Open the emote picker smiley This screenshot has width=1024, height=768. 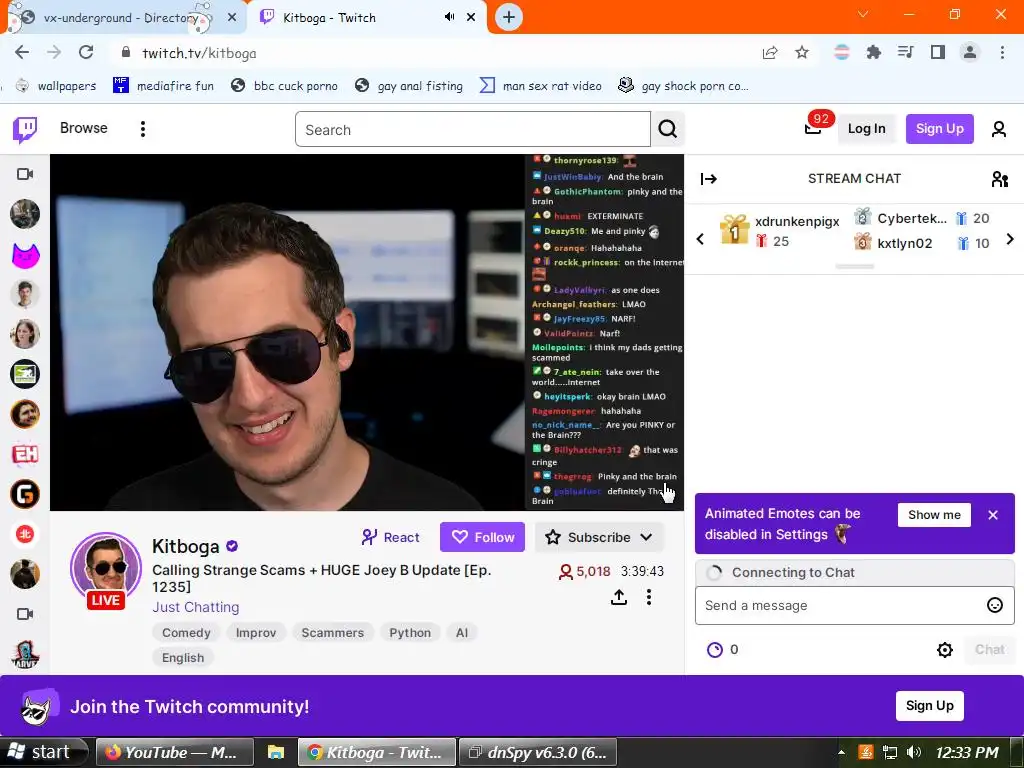point(995,605)
